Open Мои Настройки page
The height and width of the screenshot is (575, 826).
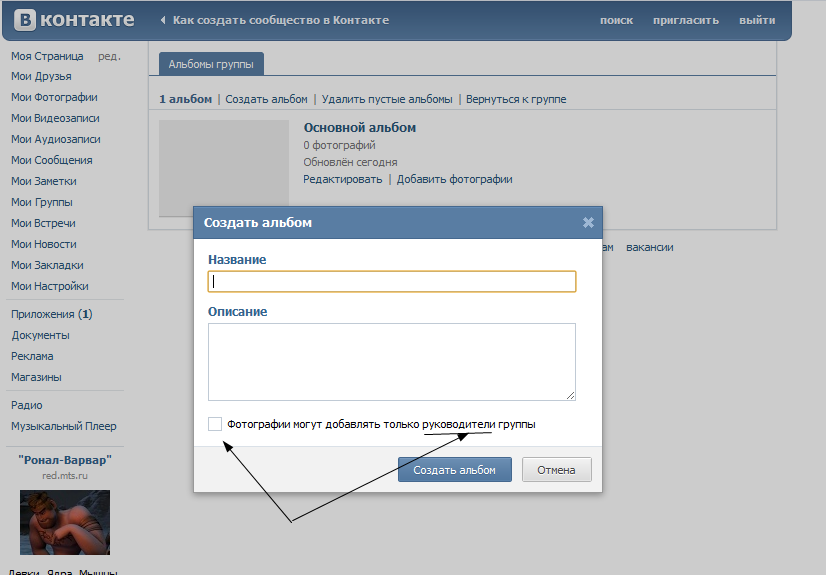click(49, 287)
